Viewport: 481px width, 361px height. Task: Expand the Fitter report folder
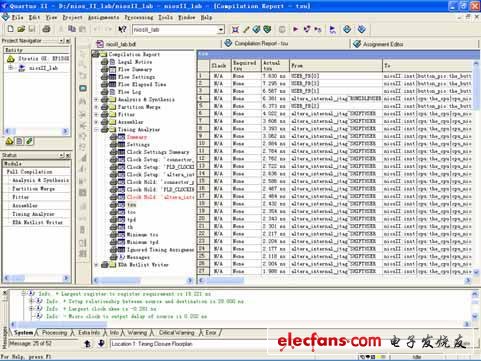96,114
